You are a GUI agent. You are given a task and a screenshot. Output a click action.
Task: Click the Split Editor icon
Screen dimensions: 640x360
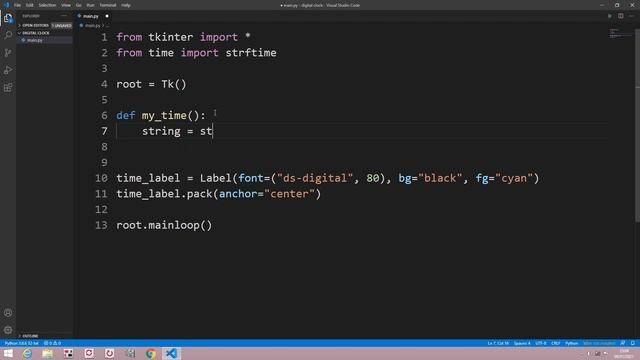[x=620, y=16]
